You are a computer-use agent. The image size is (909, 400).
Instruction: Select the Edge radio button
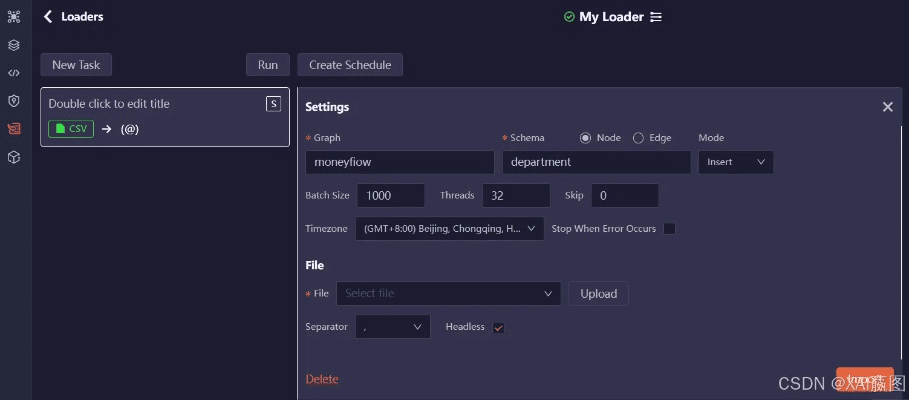pyautogui.click(x=638, y=138)
